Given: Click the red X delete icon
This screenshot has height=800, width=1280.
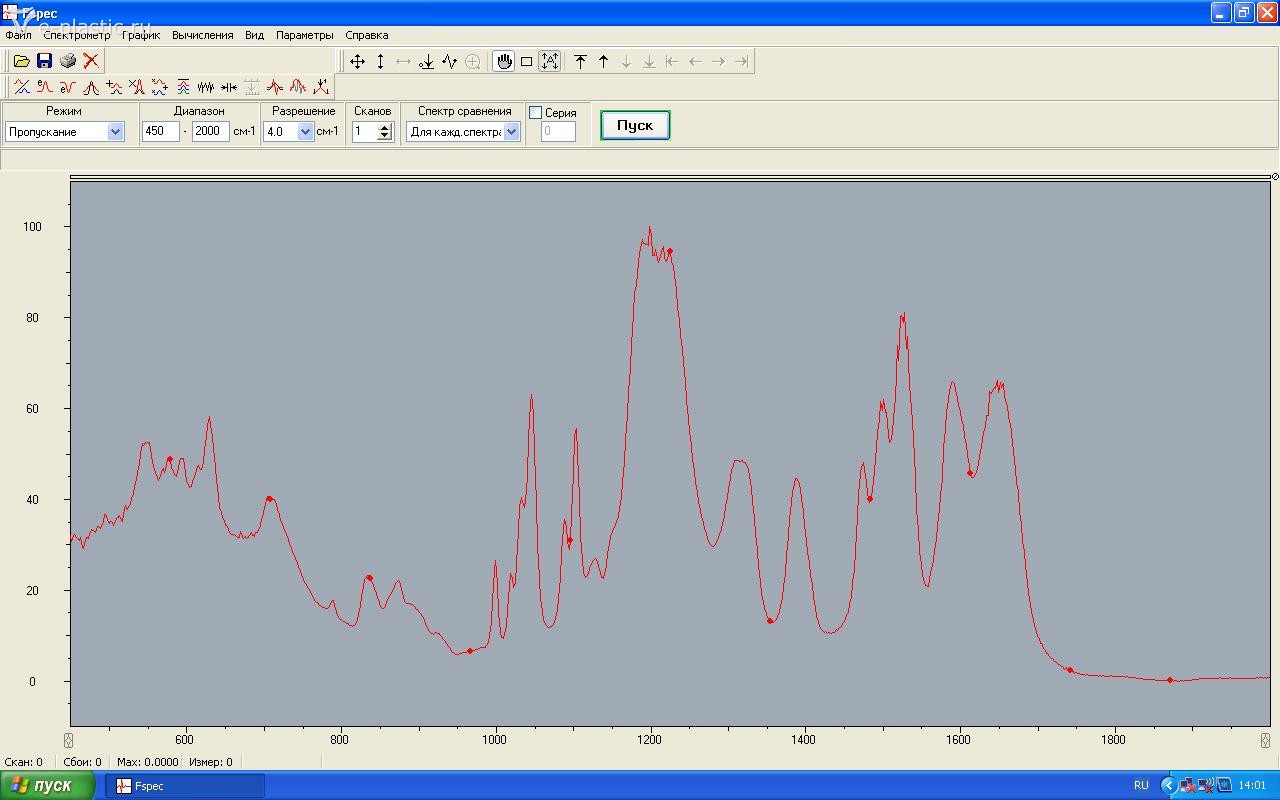Looking at the screenshot, I should pos(91,61).
